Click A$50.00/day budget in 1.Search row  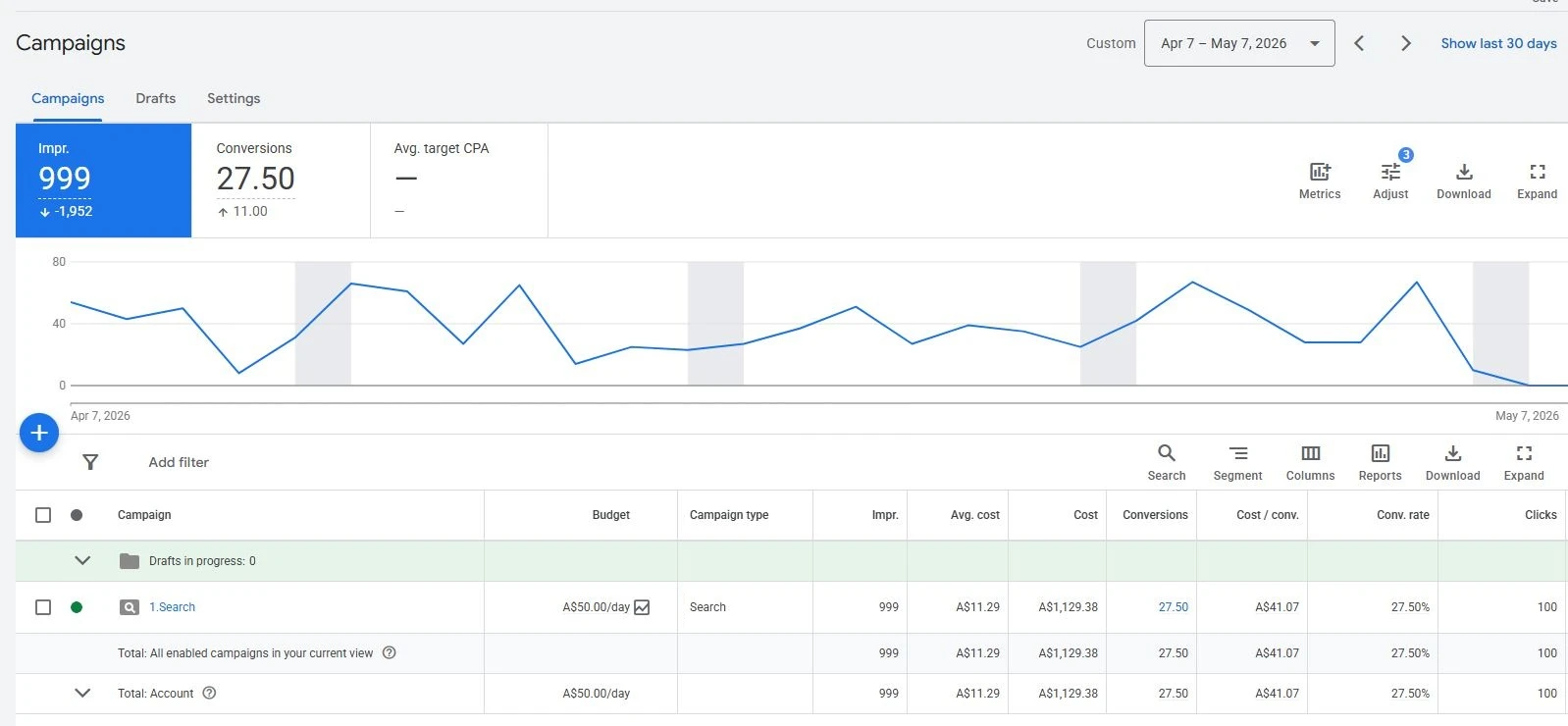[x=596, y=607]
